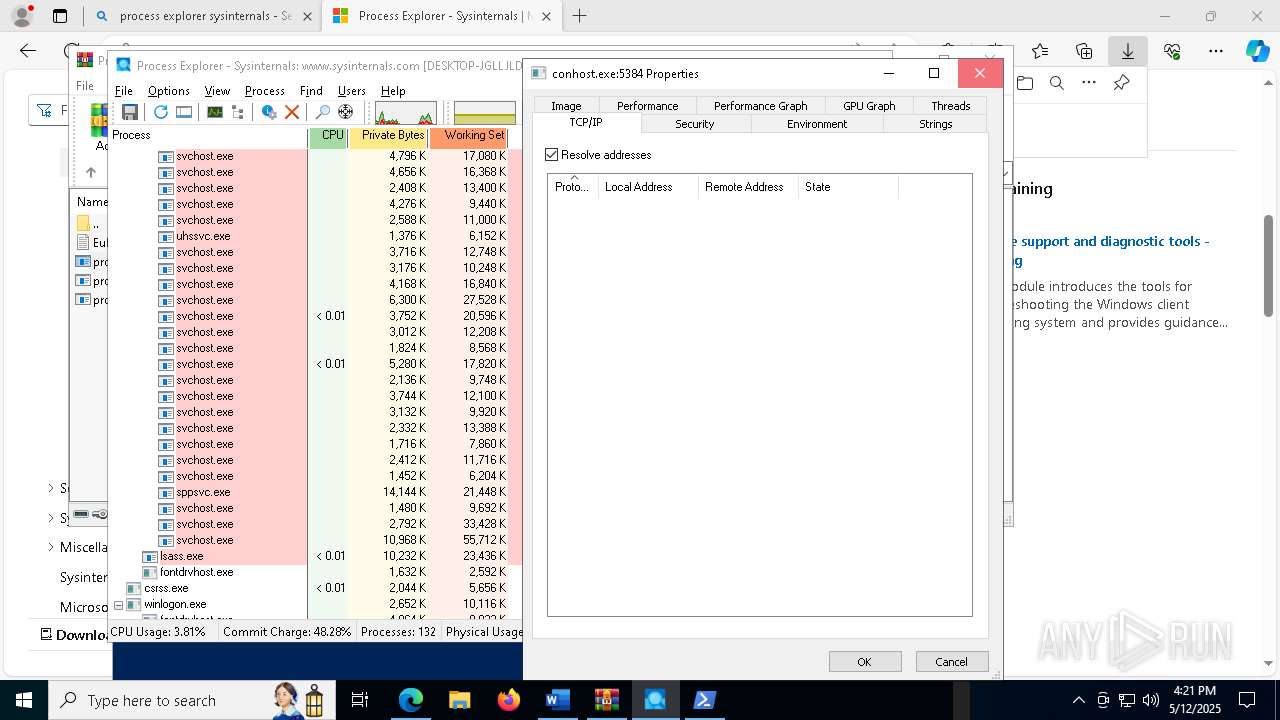Viewport: 1280px width, 720px height.
Task: Sort by State column header
Action: pos(848,187)
